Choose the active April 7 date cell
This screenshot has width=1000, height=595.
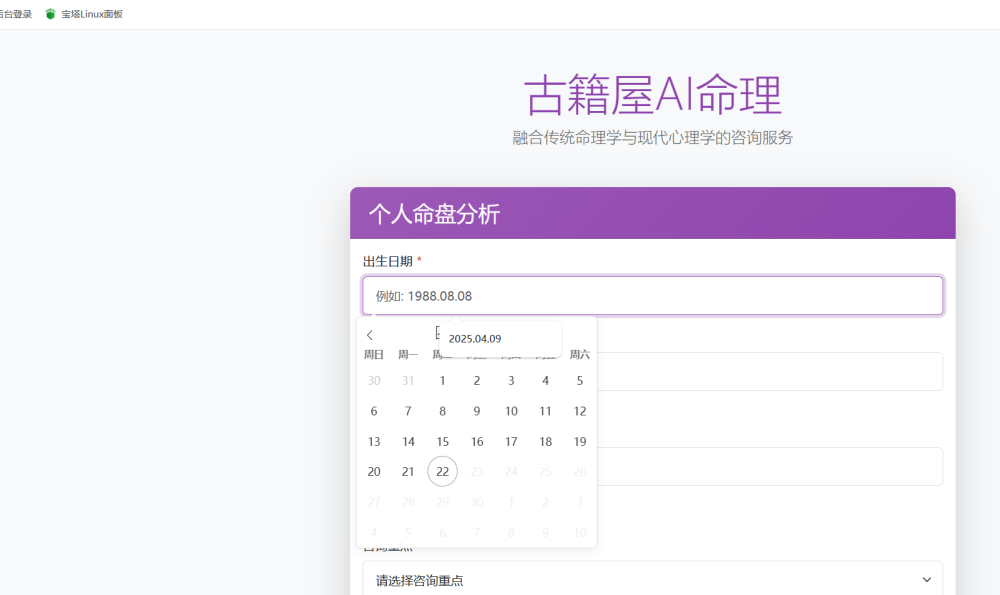click(x=408, y=411)
